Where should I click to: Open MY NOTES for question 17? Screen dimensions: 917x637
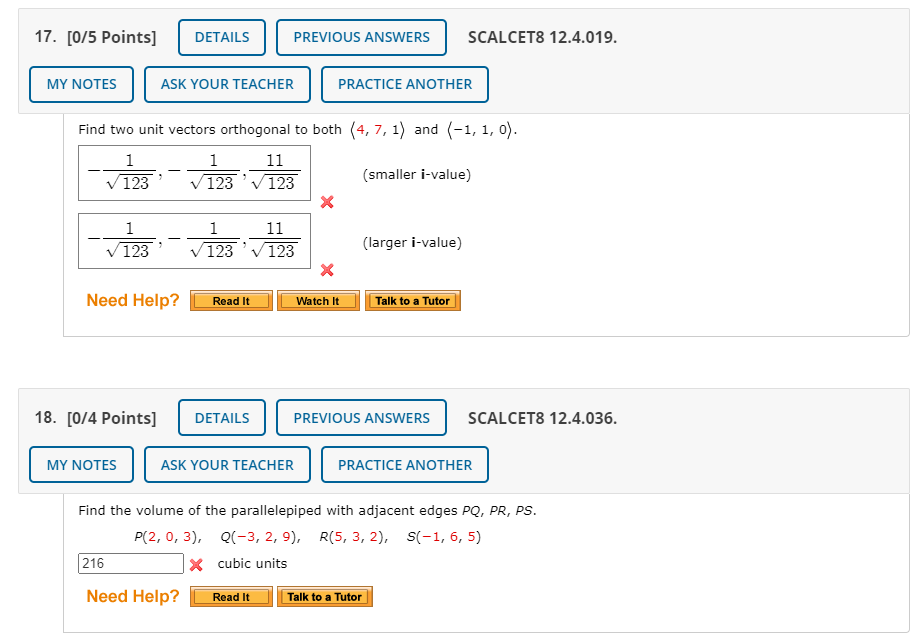[x=80, y=84]
